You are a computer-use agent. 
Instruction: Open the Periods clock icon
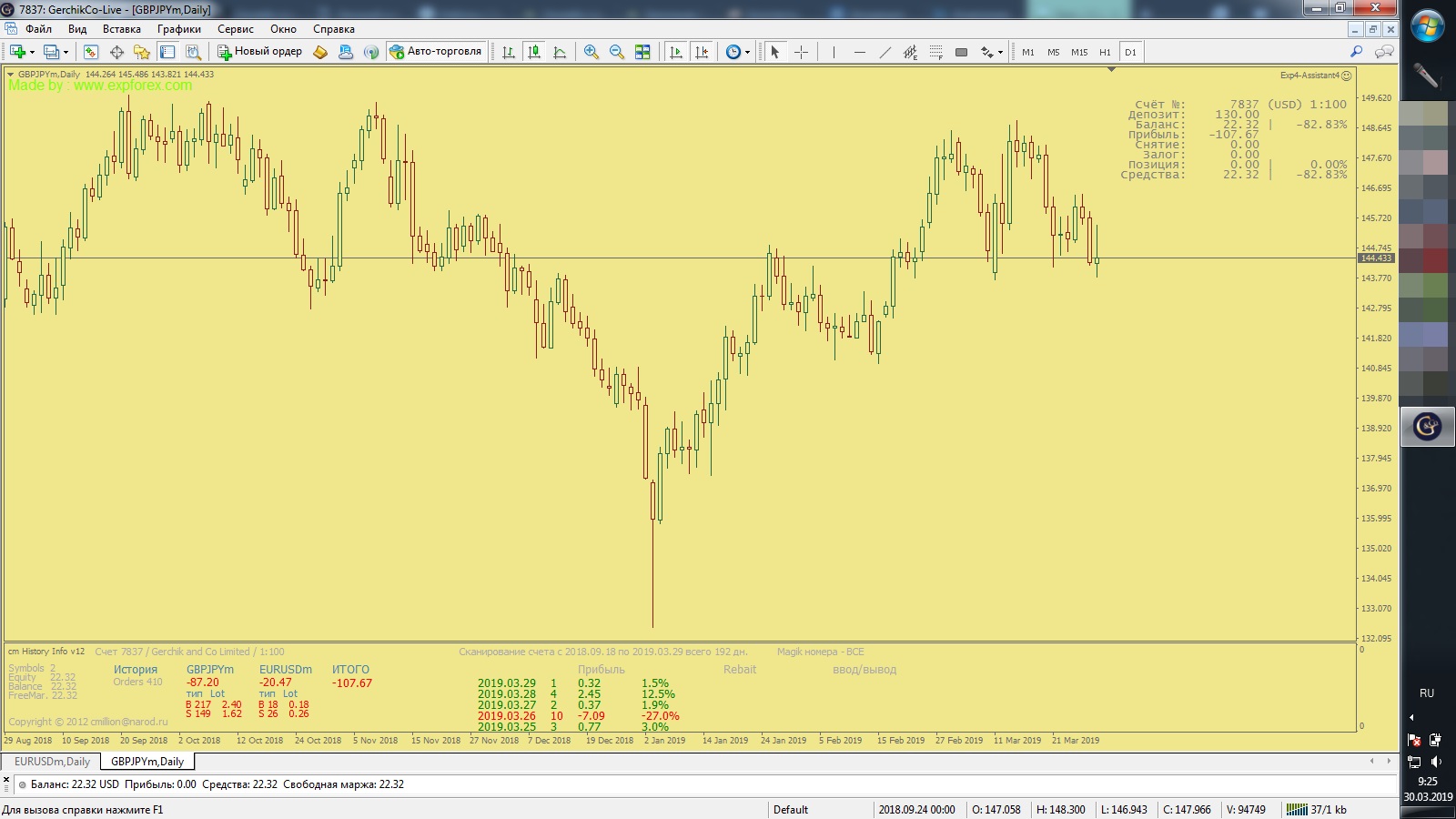tap(733, 52)
